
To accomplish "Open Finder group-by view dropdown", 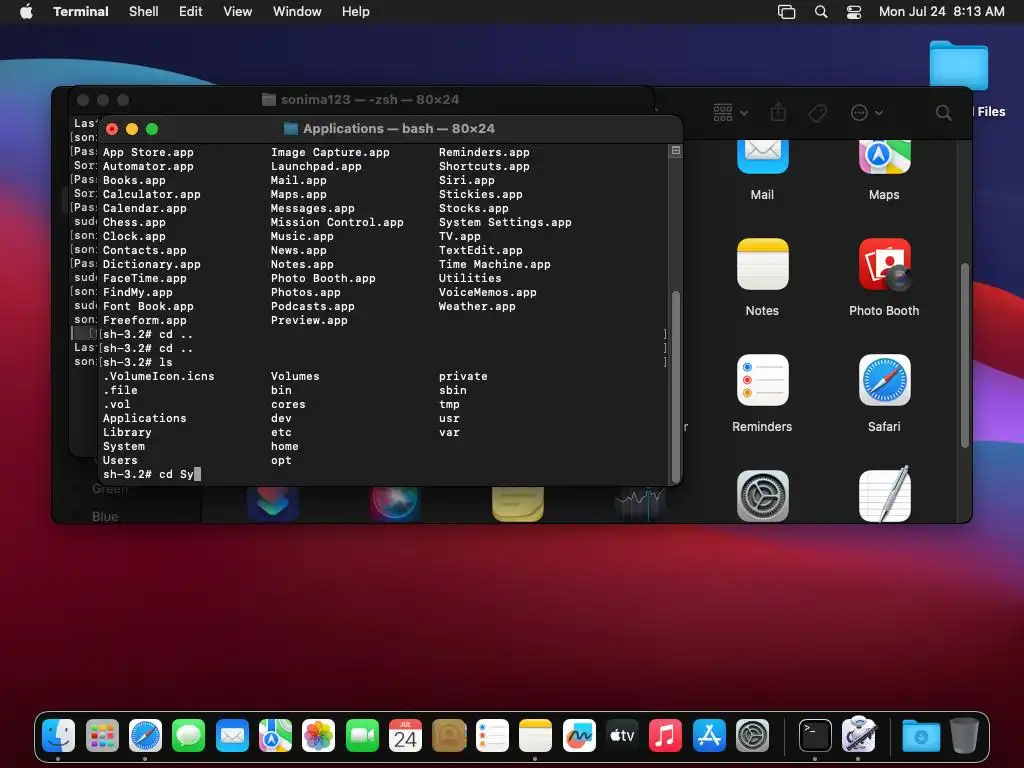I will coord(730,112).
